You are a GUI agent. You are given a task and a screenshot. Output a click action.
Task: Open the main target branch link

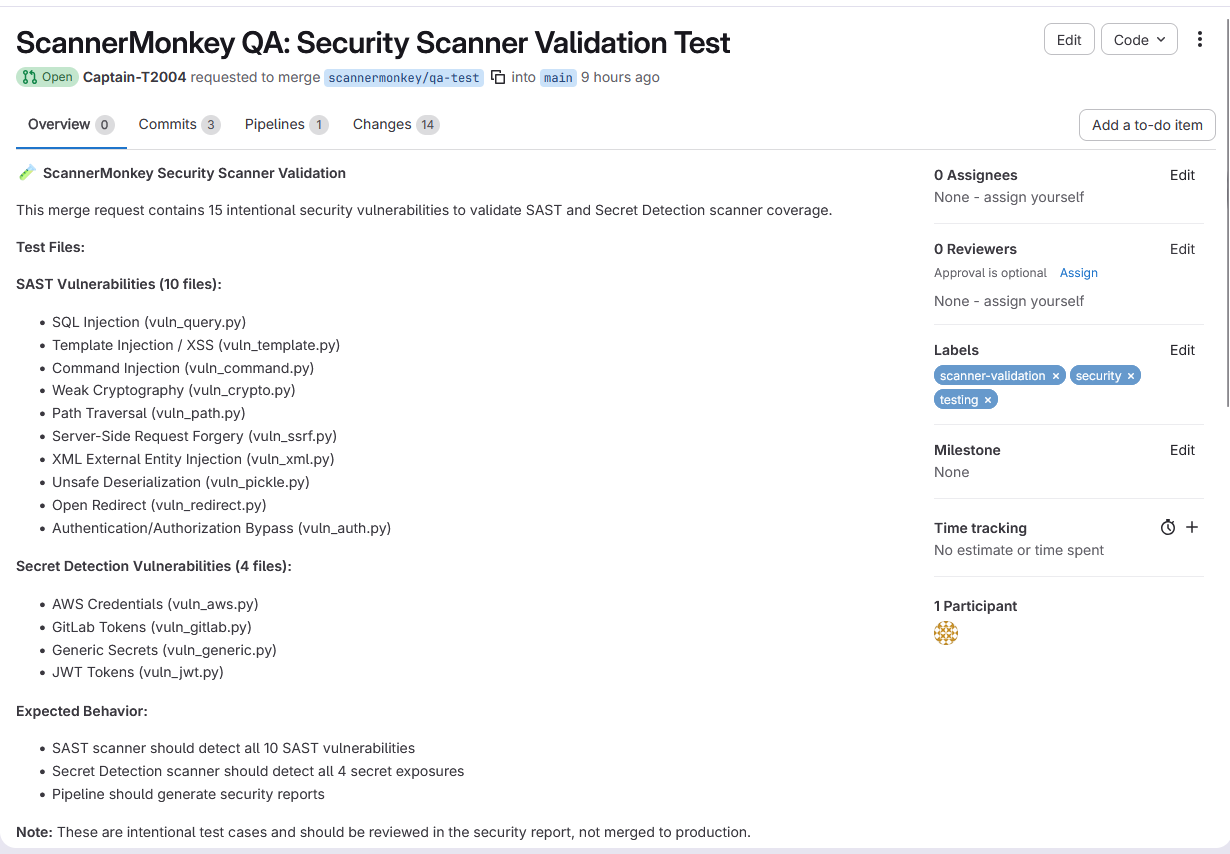click(x=558, y=77)
